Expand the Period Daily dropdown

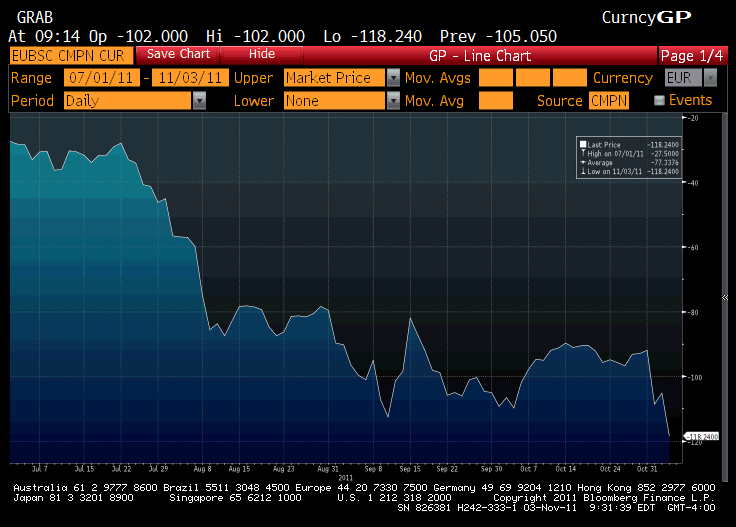pos(199,100)
